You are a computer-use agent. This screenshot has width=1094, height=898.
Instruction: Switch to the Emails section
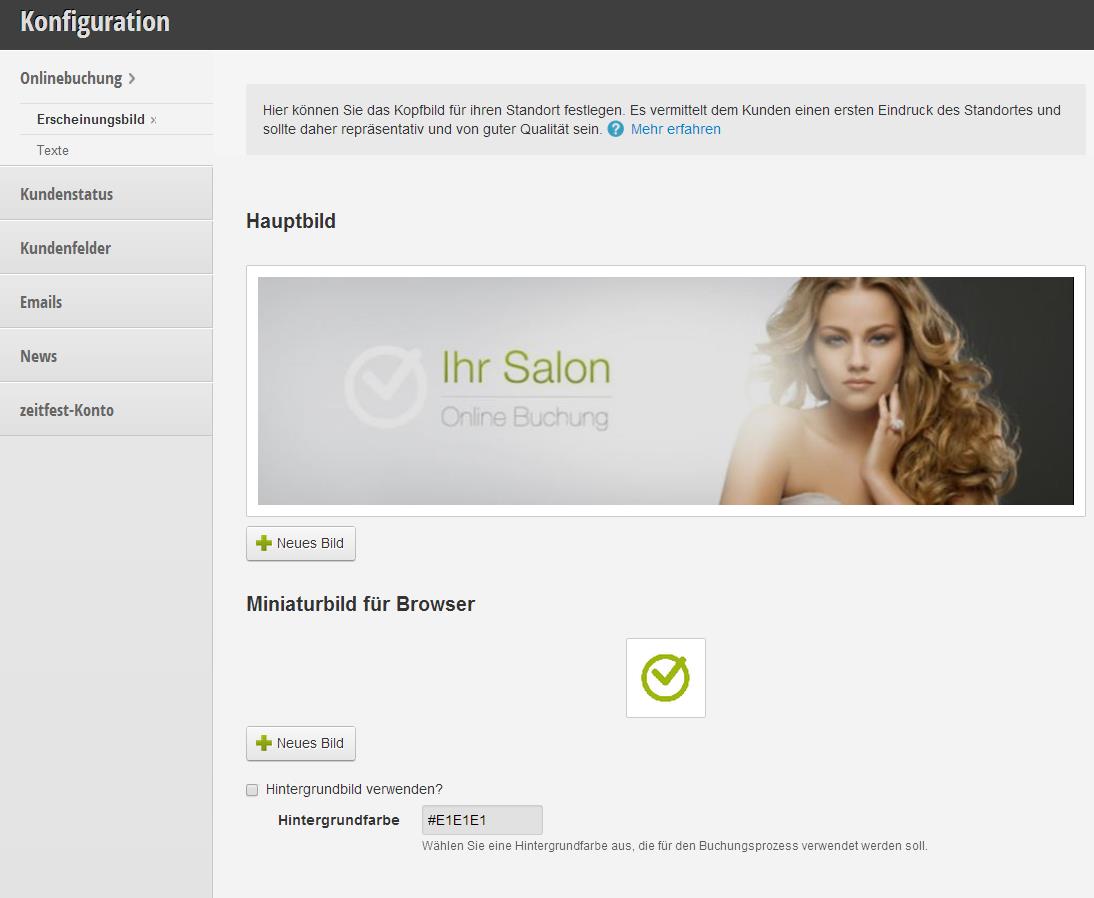pos(41,302)
